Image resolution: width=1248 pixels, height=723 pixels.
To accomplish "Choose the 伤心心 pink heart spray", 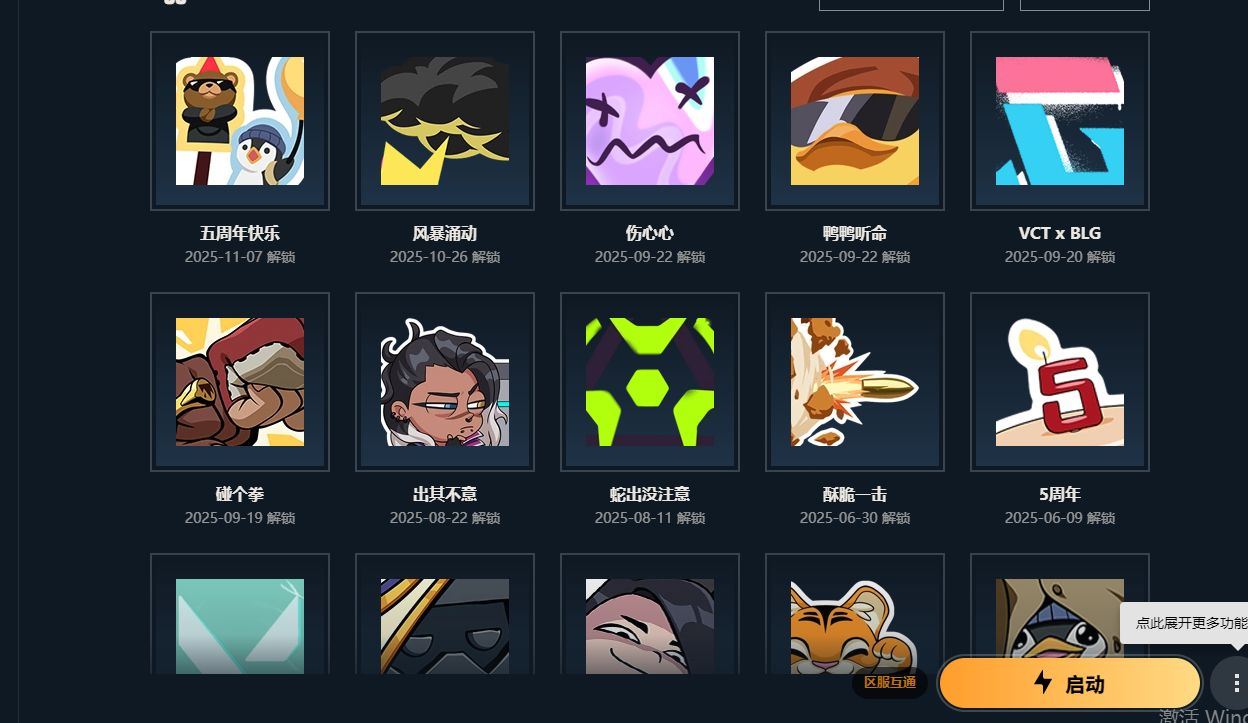I will pos(650,121).
